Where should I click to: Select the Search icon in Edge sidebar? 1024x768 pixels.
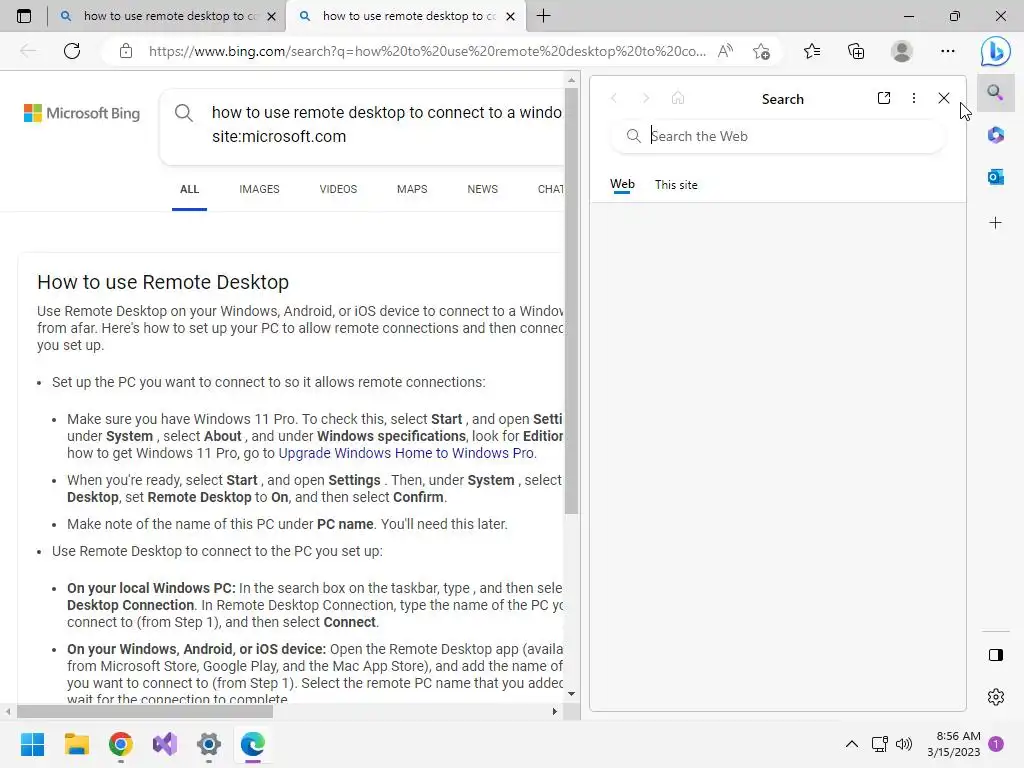pos(995,92)
